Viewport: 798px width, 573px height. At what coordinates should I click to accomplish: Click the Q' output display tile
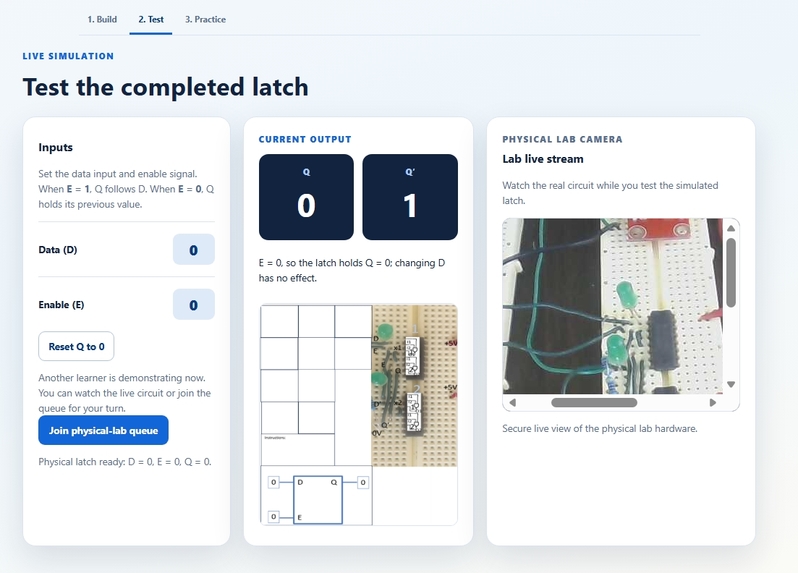click(410, 197)
